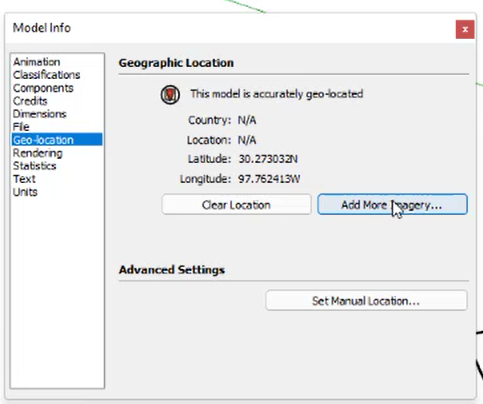Select Units in the sidebar list
The width and height of the screenshot is (483, 404).
pos(25,192)
